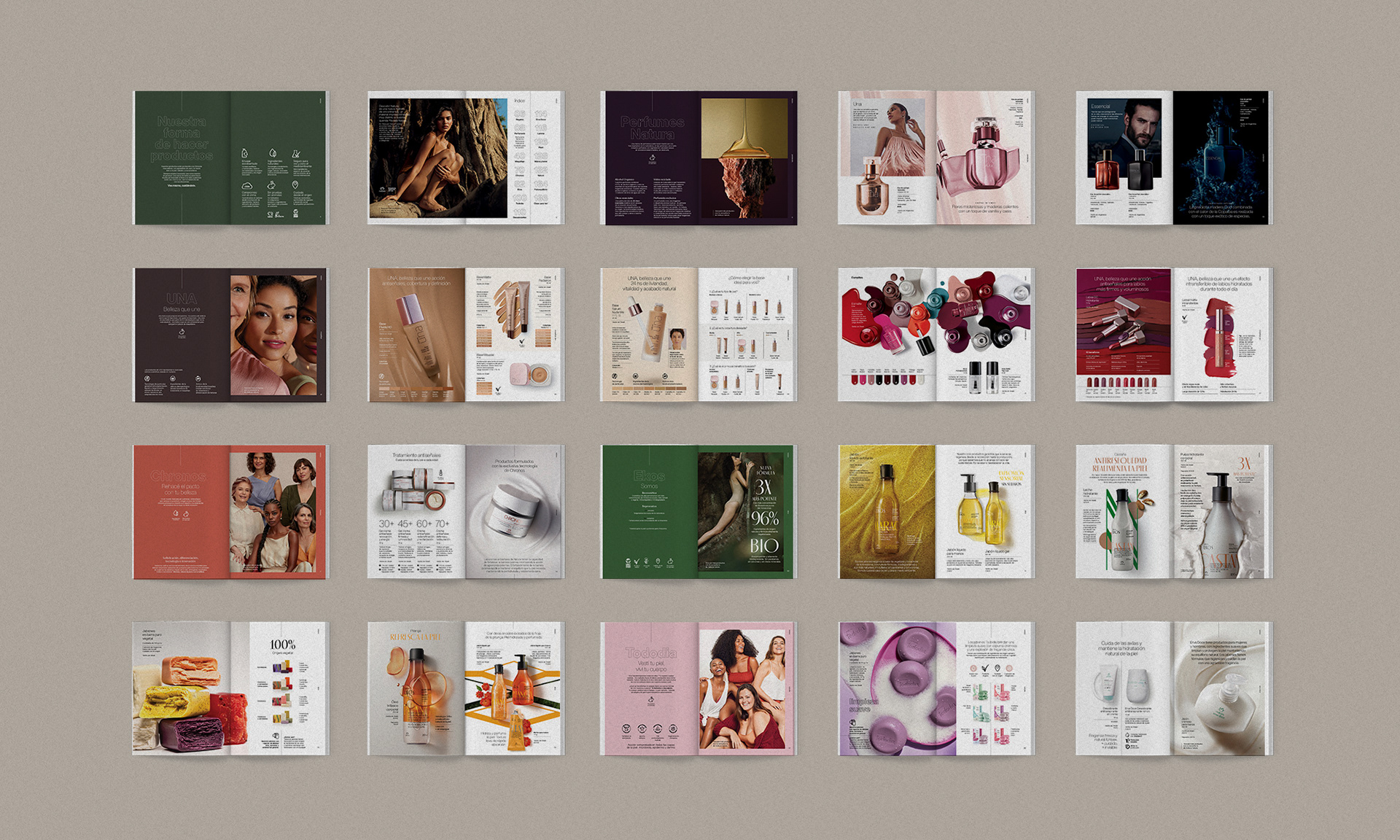The image size is (1400, 840).
Task: Click the yellow Ekos oil bottle spread
Action: 936,512
